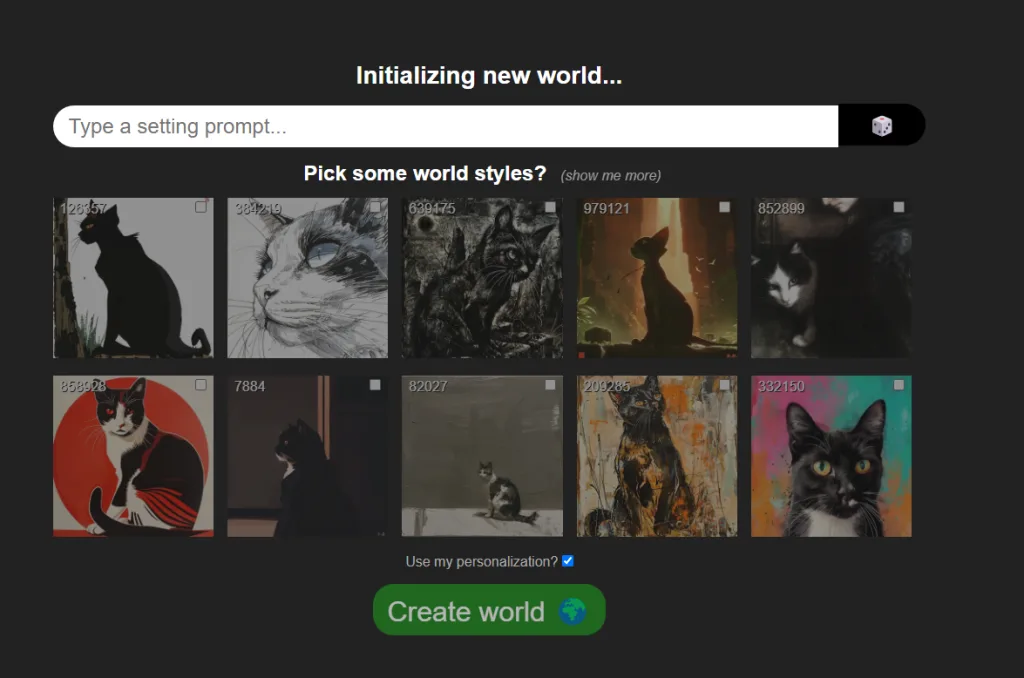Select the pencil-sketch cat face thumbnail
1024x678 pixels.
click(307, 280)
